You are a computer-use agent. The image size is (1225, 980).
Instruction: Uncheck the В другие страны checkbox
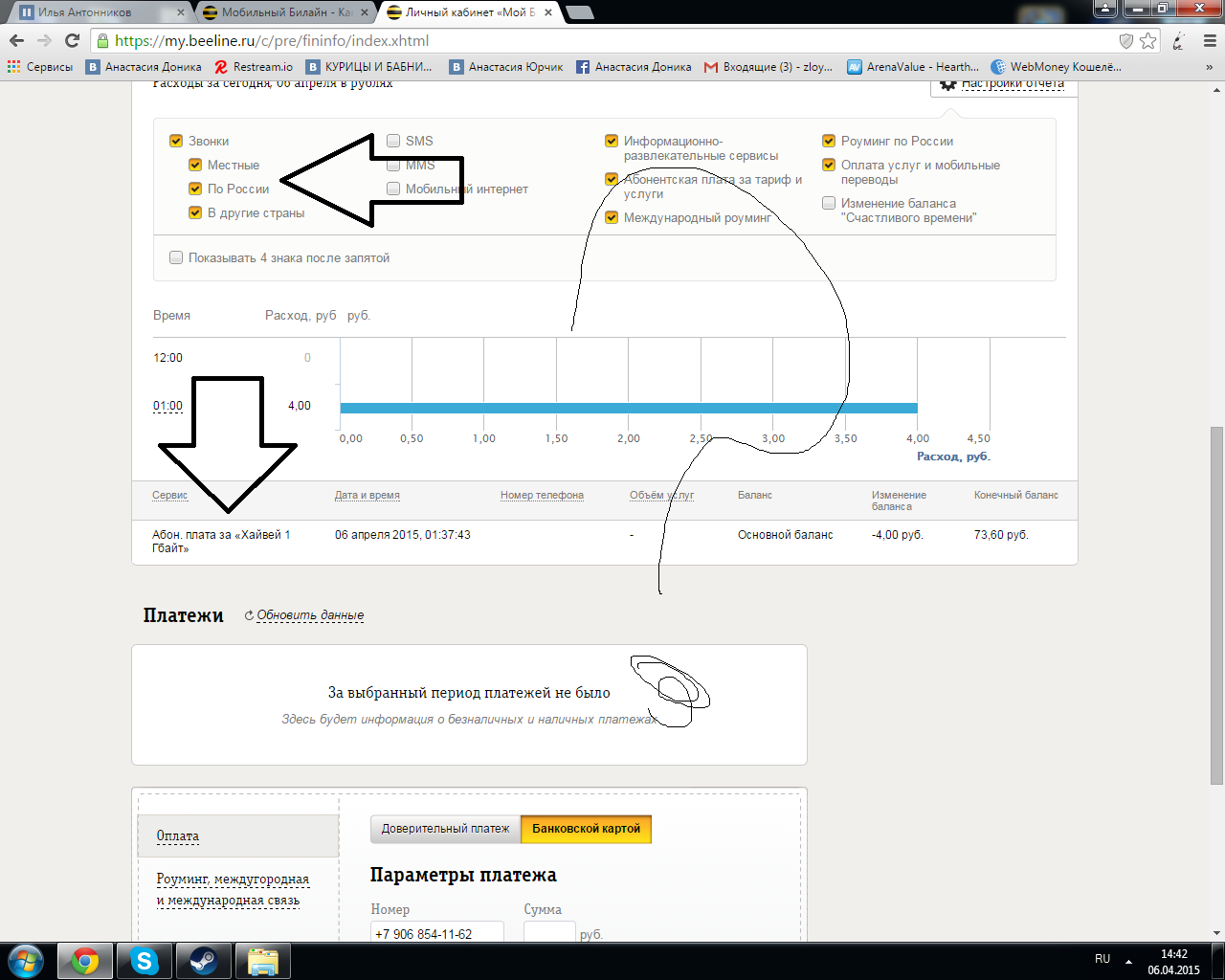195,212
